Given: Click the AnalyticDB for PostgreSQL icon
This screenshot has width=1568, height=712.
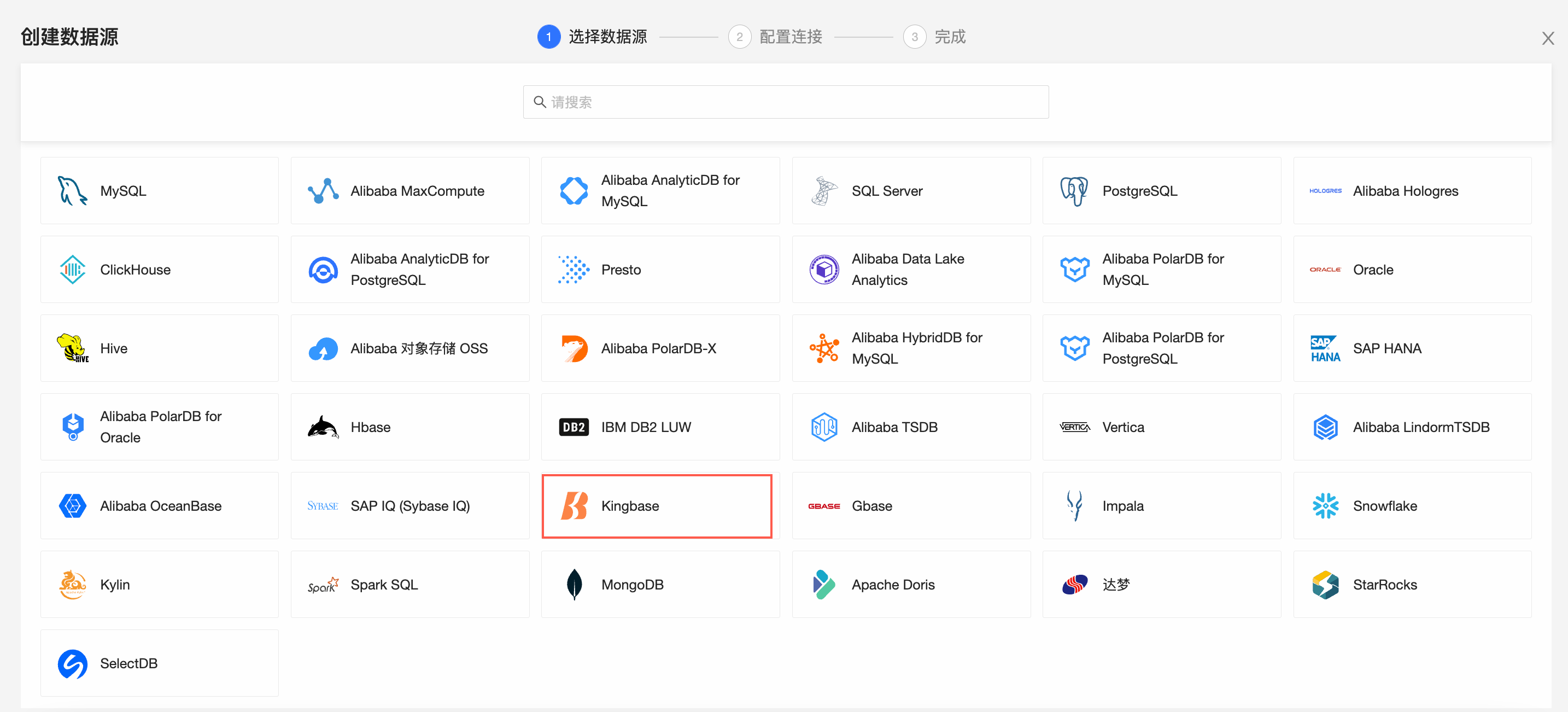Looking at the screenshot, I should tap(323, 269).
